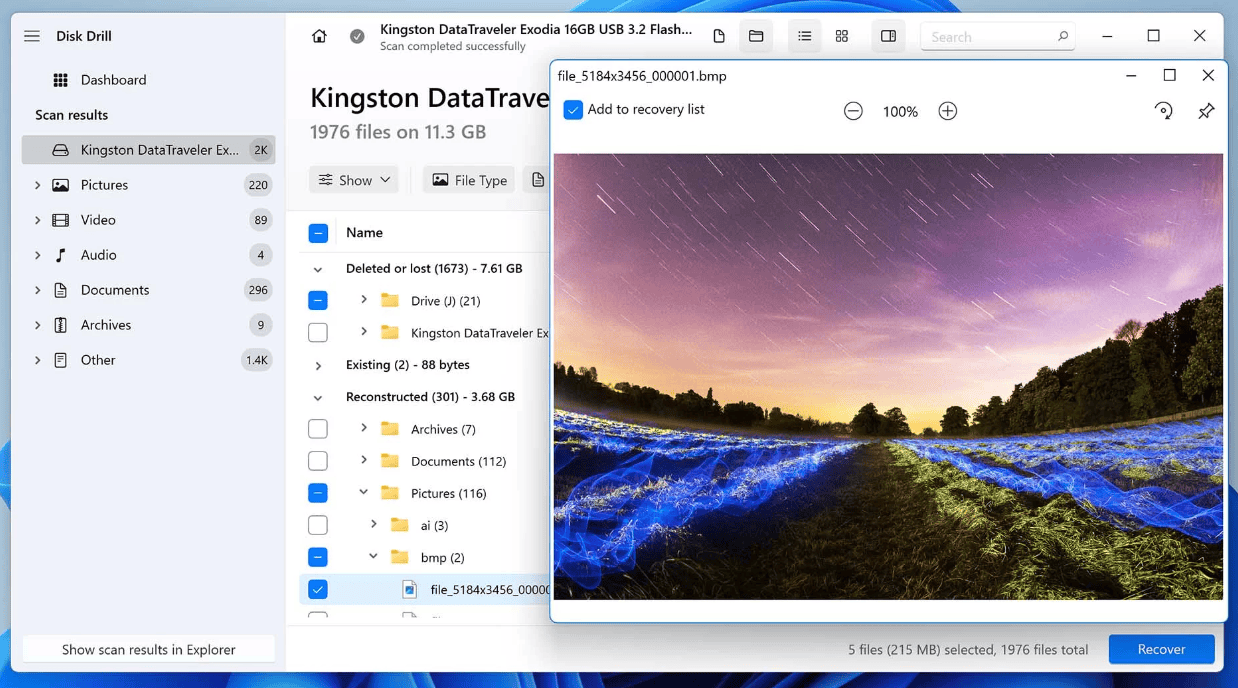The image size is (1238, 688).
Task: Switch to grid thumbnail view
Action: pos(842,36)
